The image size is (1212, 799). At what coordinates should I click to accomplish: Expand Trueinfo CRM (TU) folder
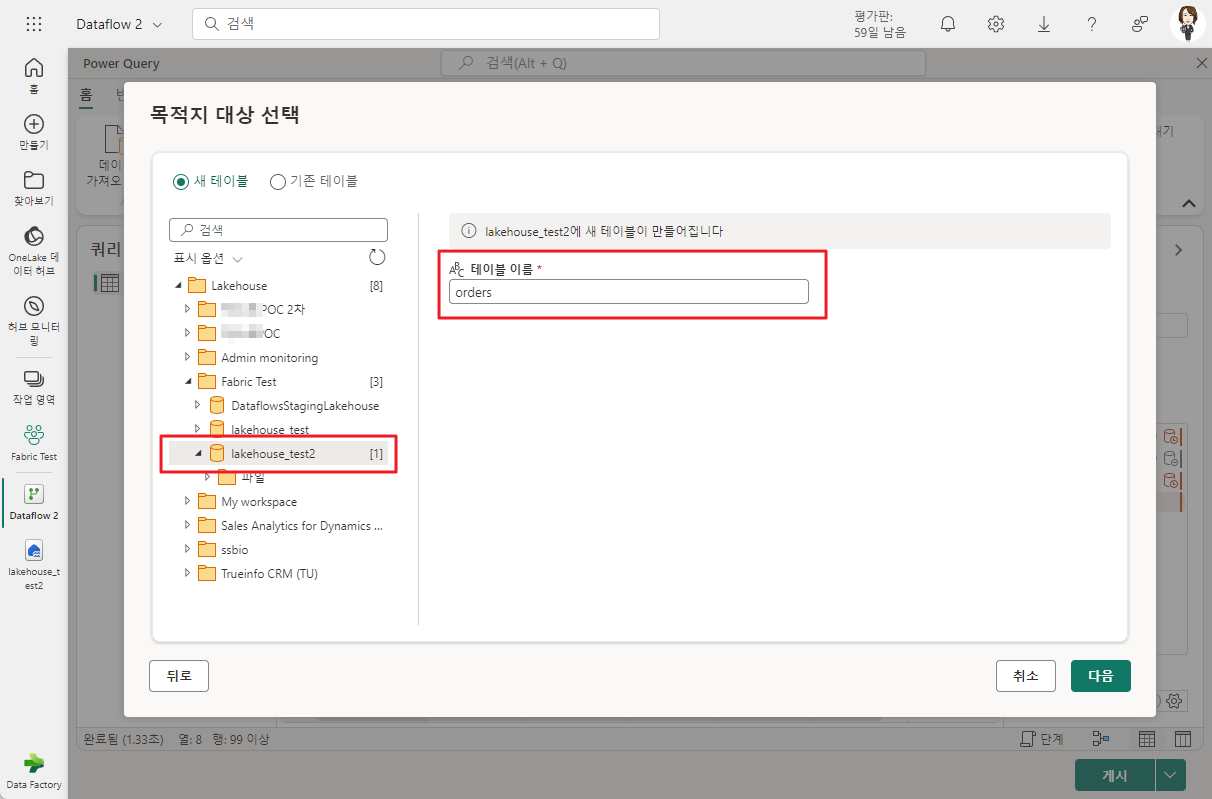point(187,573)
